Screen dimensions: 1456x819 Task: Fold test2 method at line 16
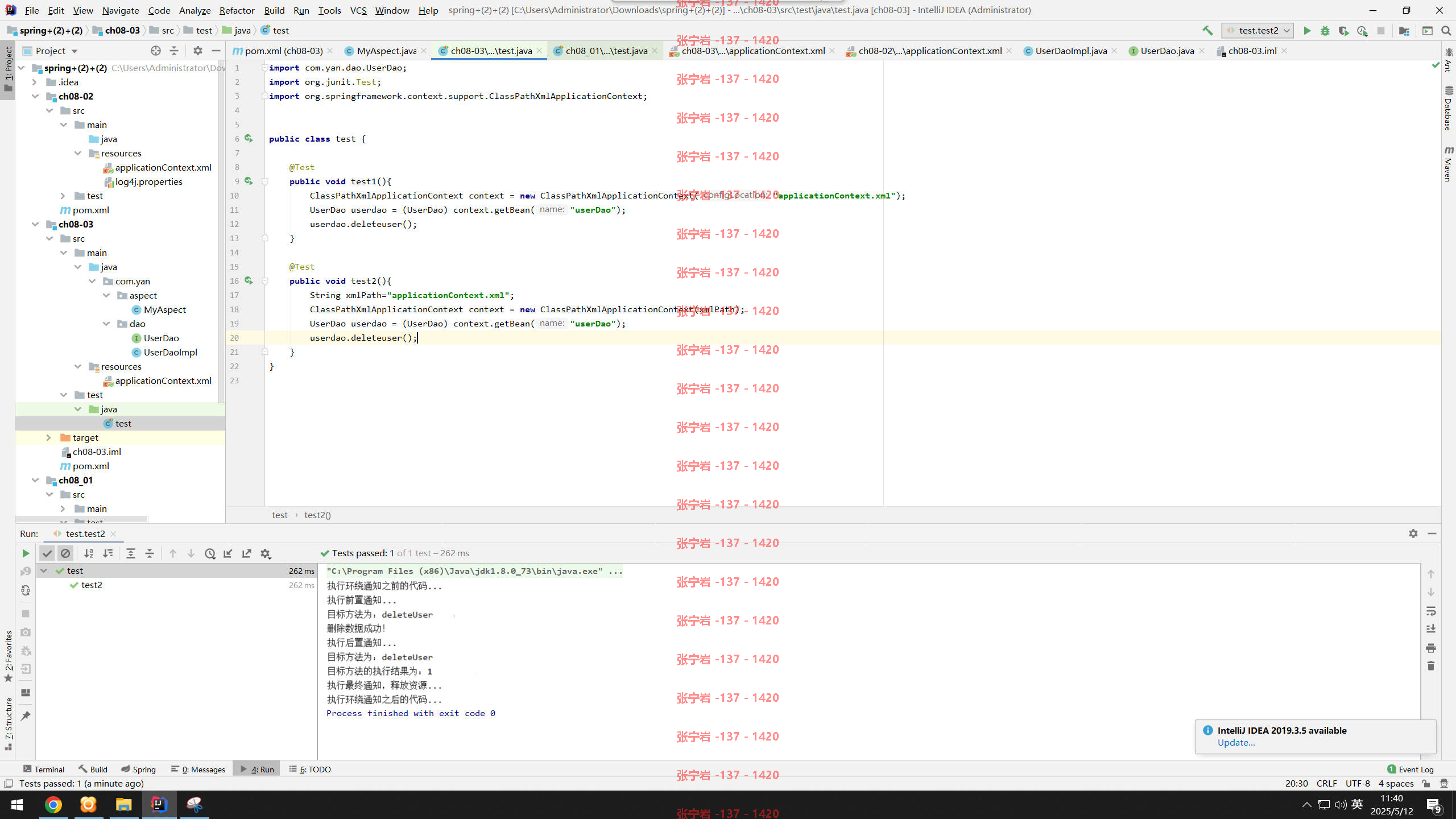264,281
